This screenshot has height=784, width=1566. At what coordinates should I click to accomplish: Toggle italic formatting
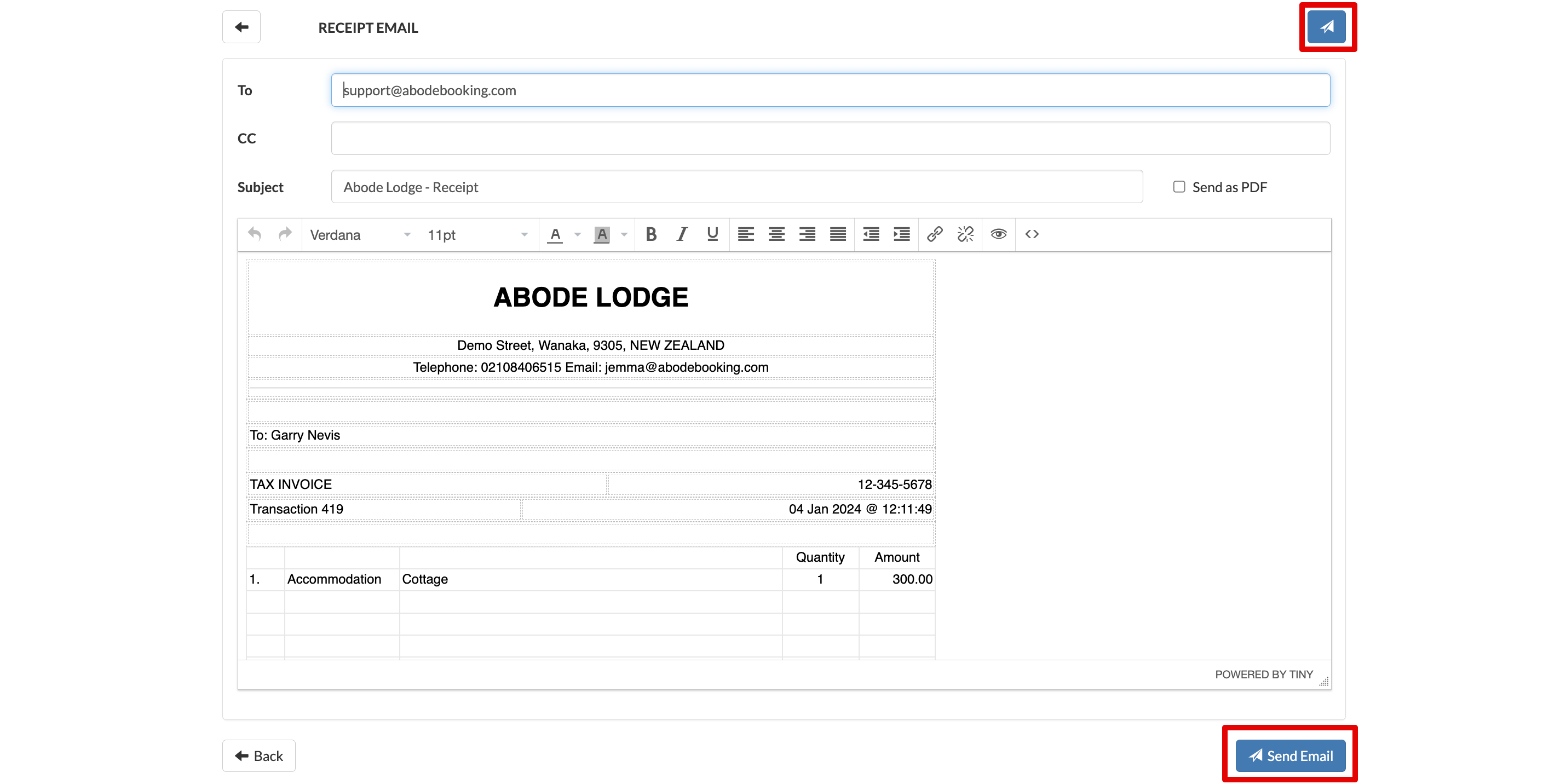(x=682, y=234)
